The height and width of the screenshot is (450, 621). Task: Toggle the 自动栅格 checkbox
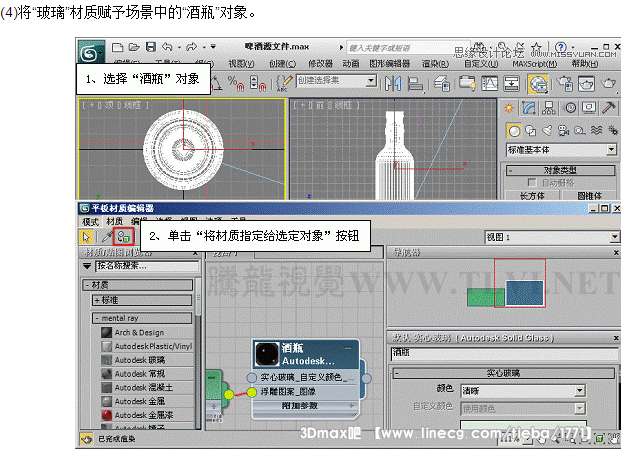point(532,182)
